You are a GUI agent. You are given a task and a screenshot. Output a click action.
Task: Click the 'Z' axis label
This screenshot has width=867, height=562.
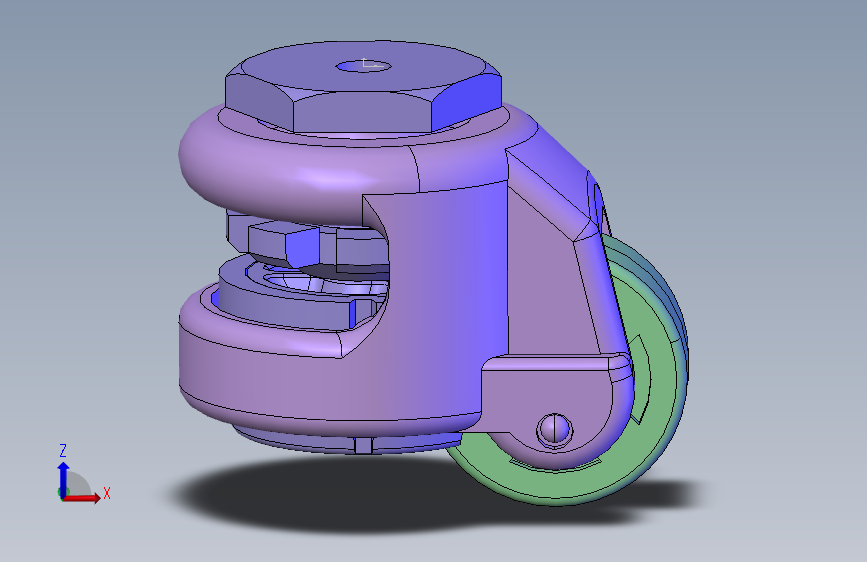[x=63, y=450]
